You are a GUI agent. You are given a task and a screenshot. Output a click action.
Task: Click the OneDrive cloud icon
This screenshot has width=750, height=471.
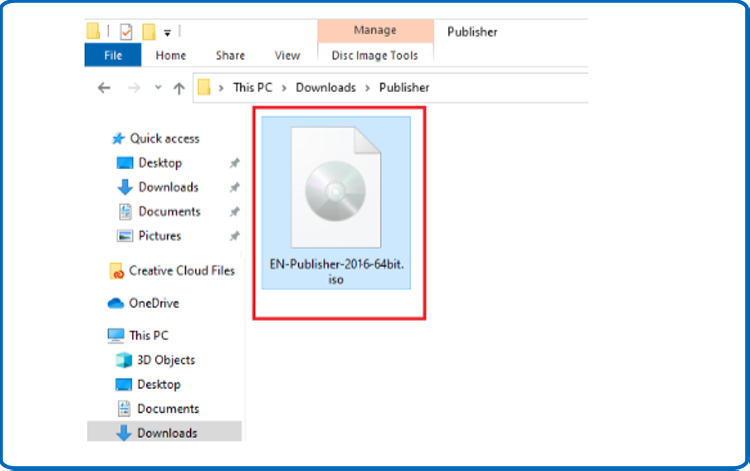(116, 304)
